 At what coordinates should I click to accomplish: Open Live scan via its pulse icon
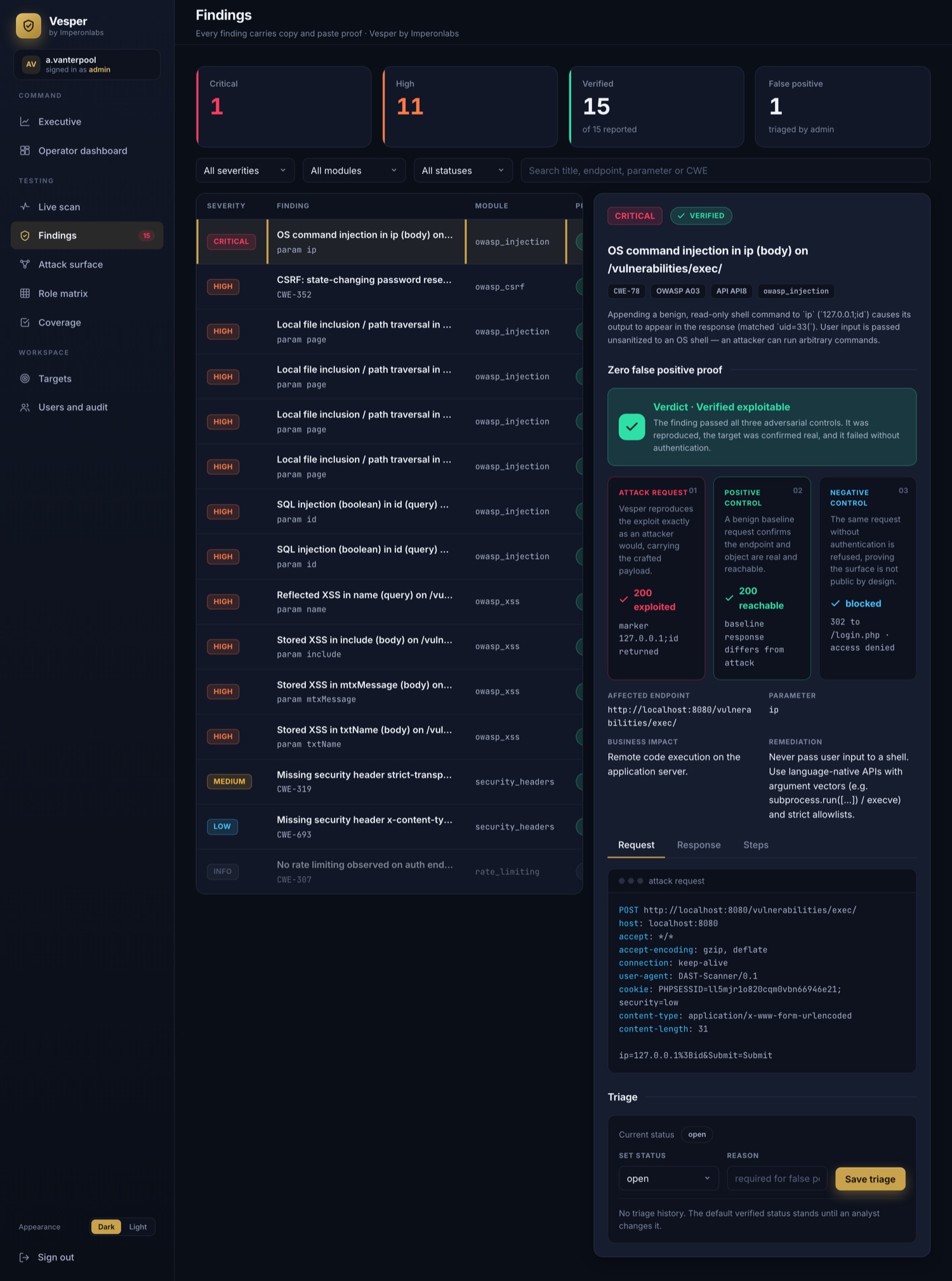(x=25, y=206)
